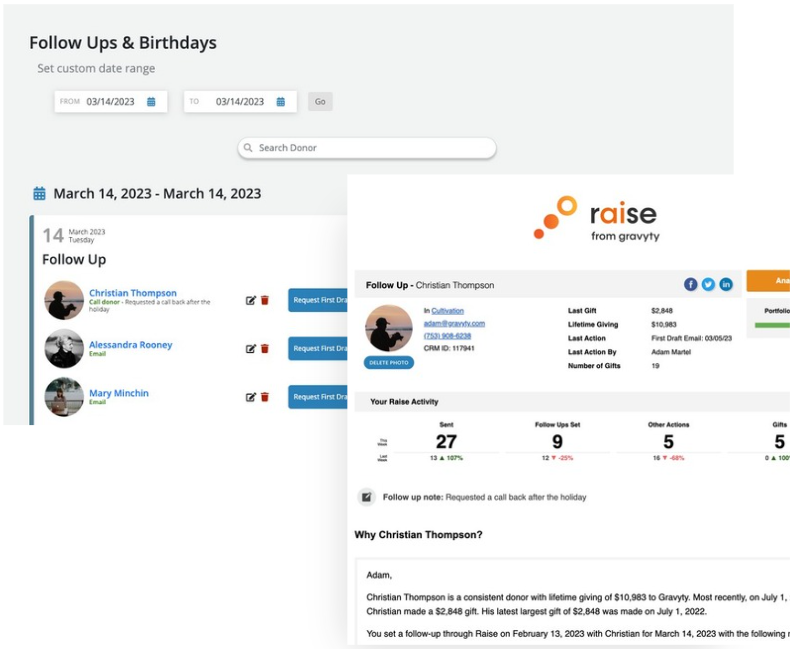Click Last Action By value Adam Martel
806x649 pixels.
click(x=671, y=352)
